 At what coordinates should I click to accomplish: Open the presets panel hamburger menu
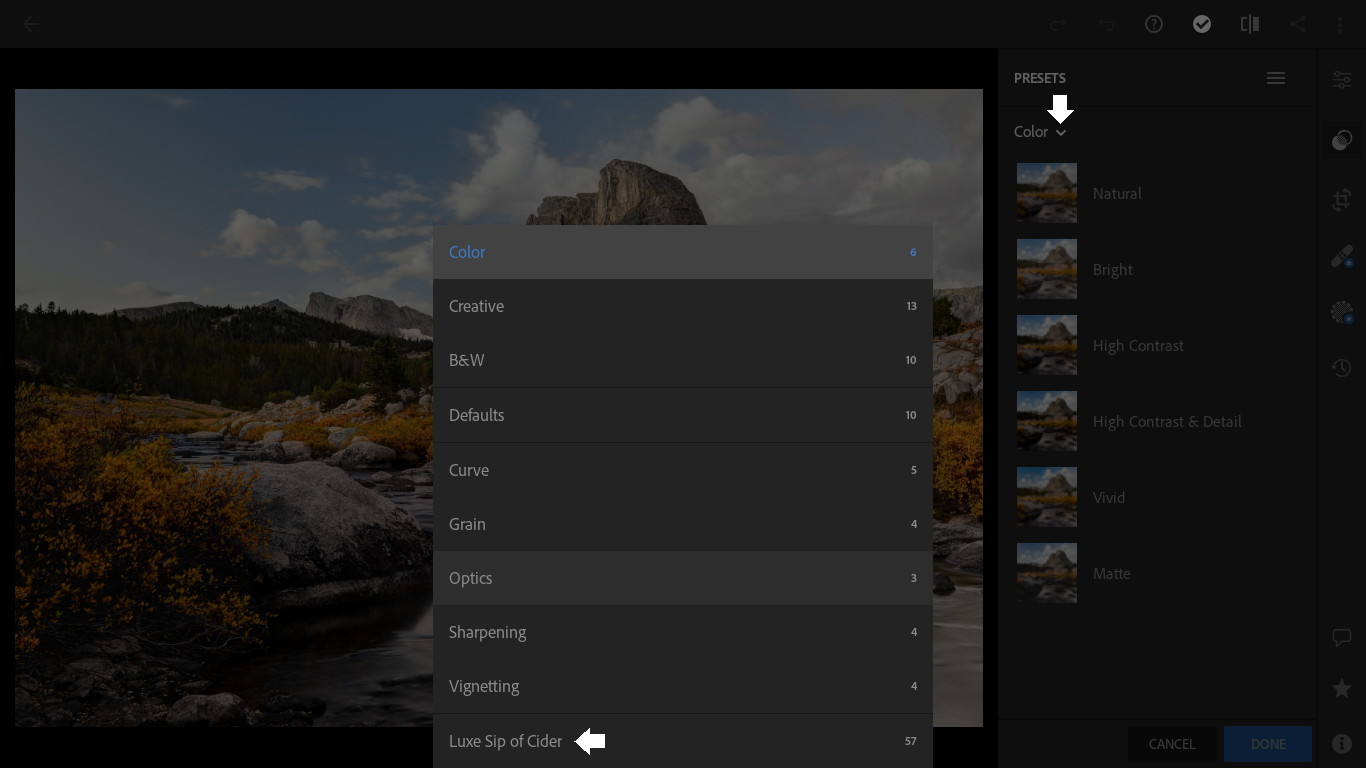coord(1276,78)
